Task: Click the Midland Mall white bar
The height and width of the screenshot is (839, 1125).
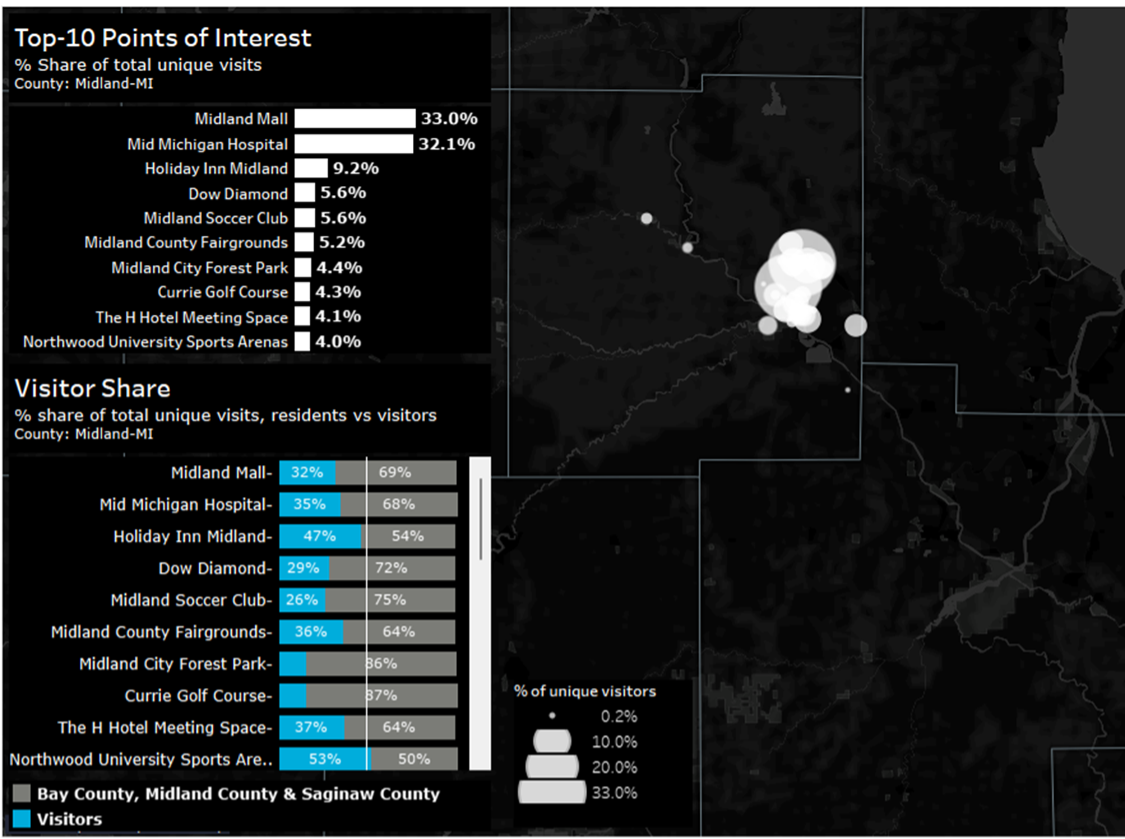Action: 354,119
